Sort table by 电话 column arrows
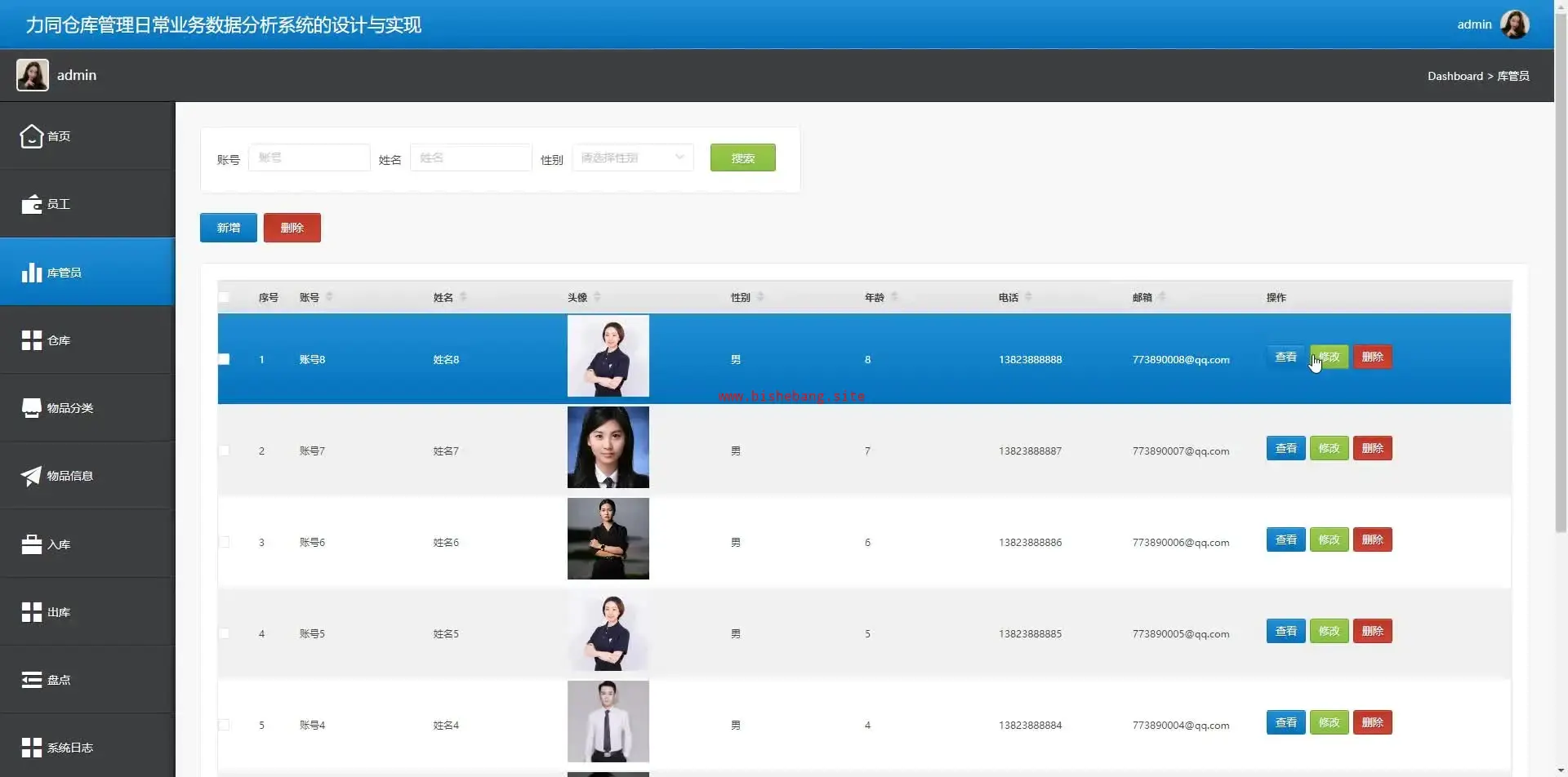The width and height of the screenshot is (1568, 777). [x=1028, y=297]
